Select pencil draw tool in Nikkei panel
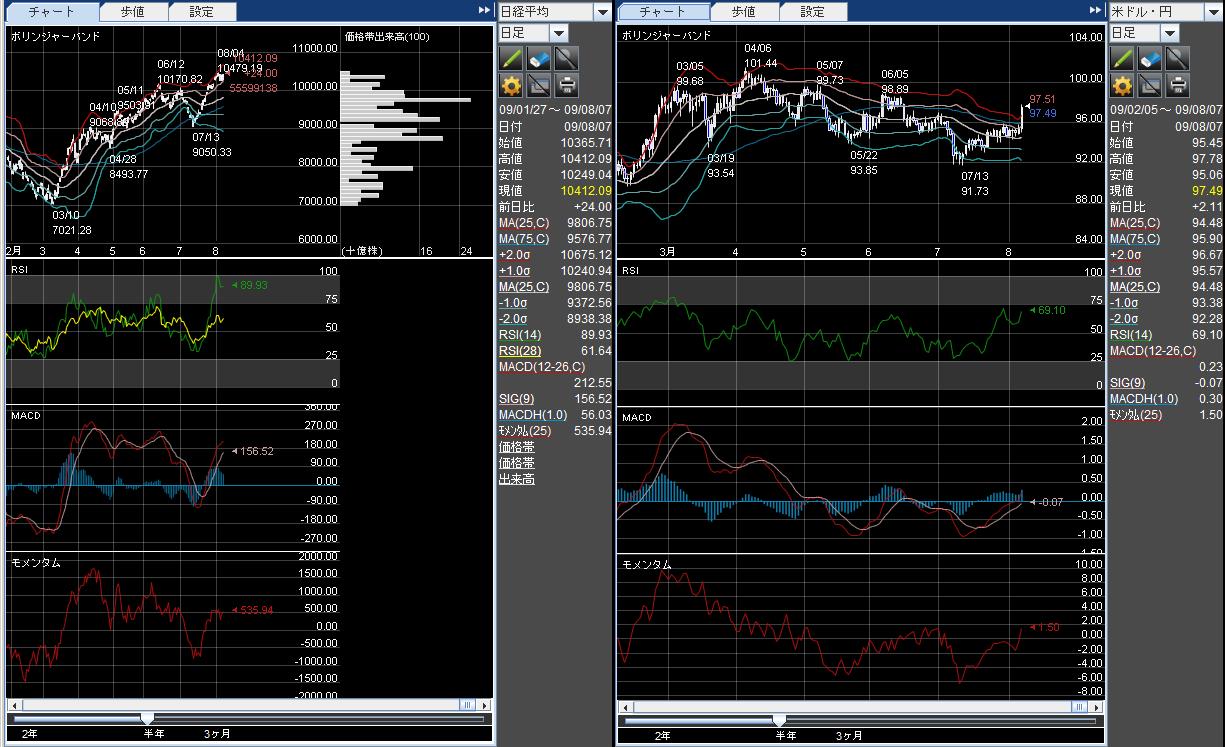The height and width of the screenshot is (747, 1225). 511,58
